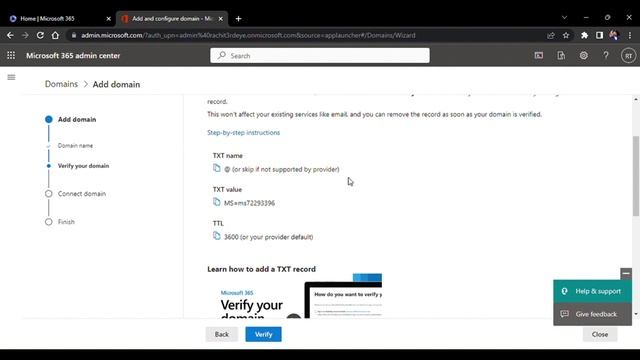Screen dimensions: 640x360
Task: Open the Chrome profile picture
Action: pos(614,36)
